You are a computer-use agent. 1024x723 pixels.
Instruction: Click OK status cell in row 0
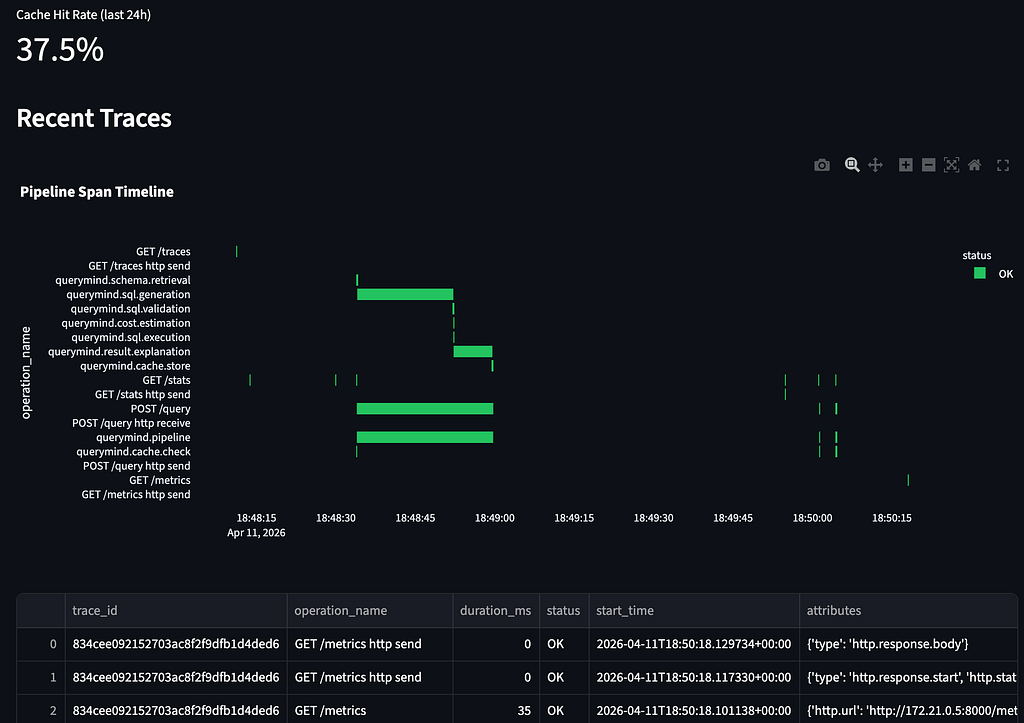(564, 644)
